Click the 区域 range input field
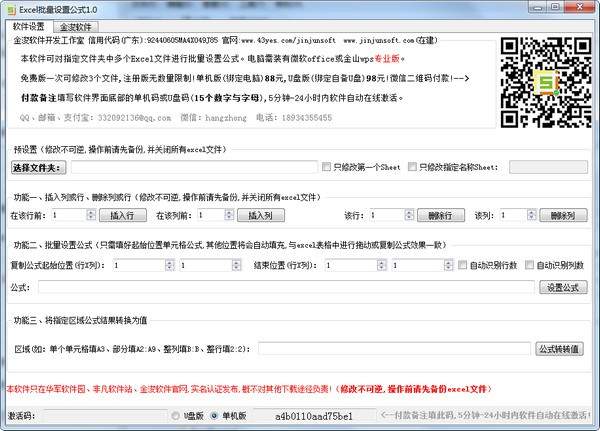The image size is (600, 431). 393,349
